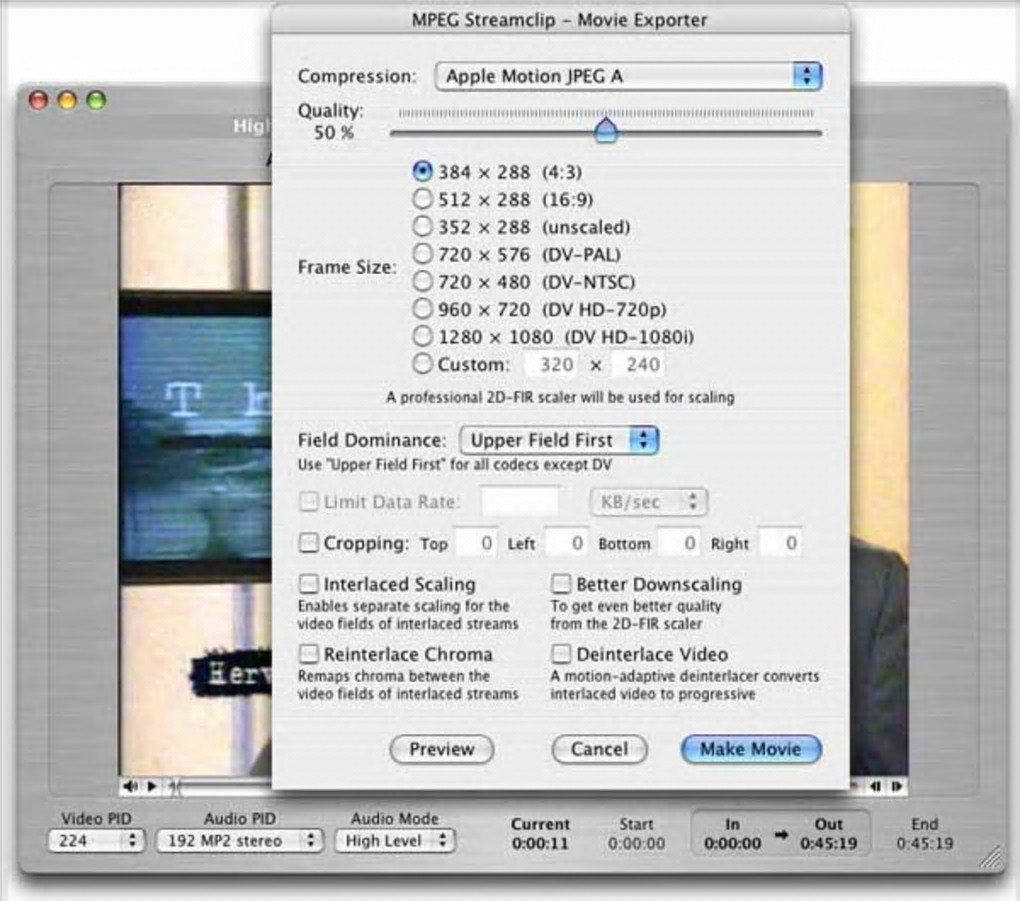Viewport: 1020px width, 901px height.
Task: Open the Field Dominance dropdown
Action: [559, 440]
